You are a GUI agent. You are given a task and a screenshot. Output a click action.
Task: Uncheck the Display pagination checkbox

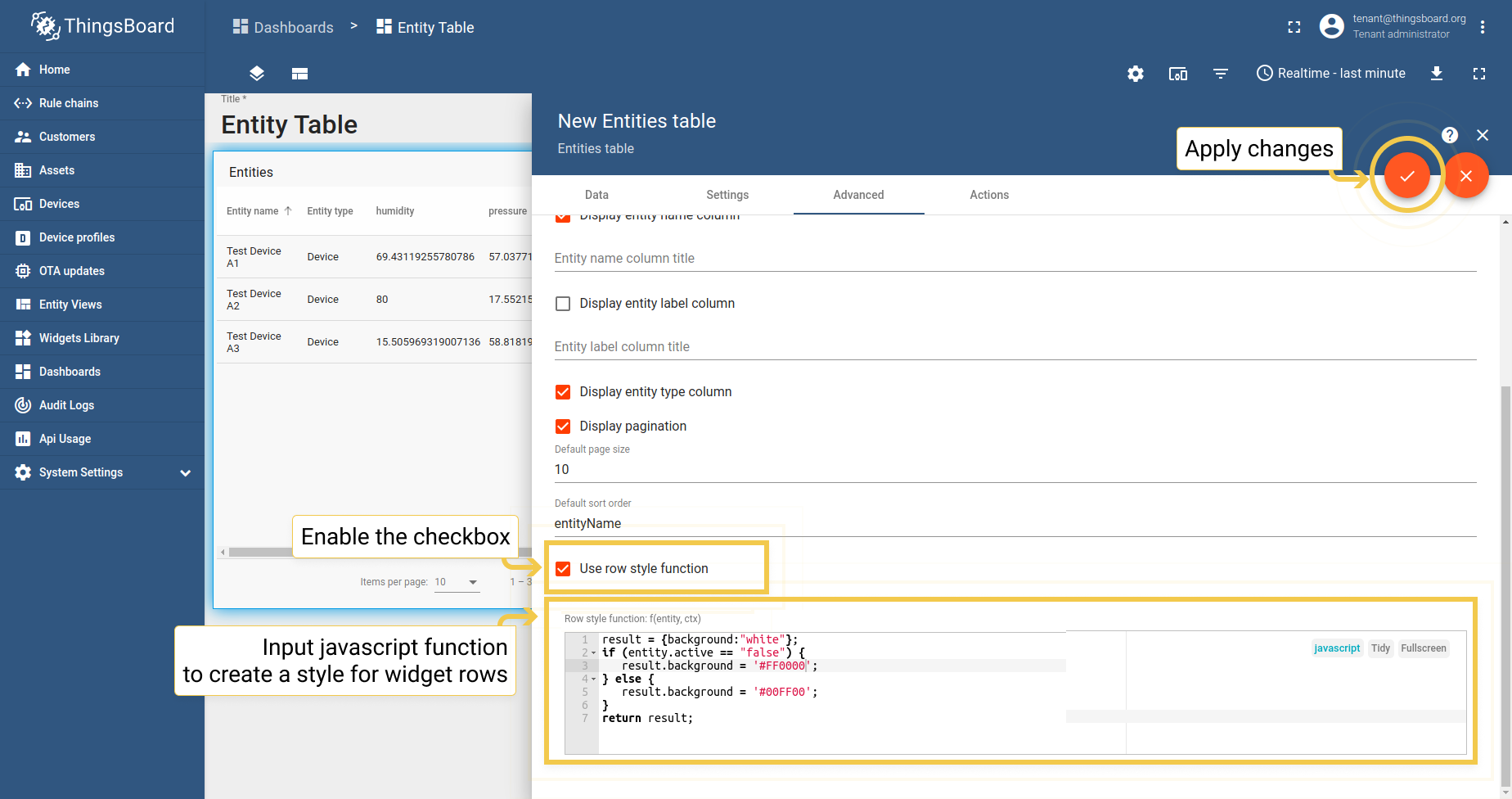(x=563, y=427)
